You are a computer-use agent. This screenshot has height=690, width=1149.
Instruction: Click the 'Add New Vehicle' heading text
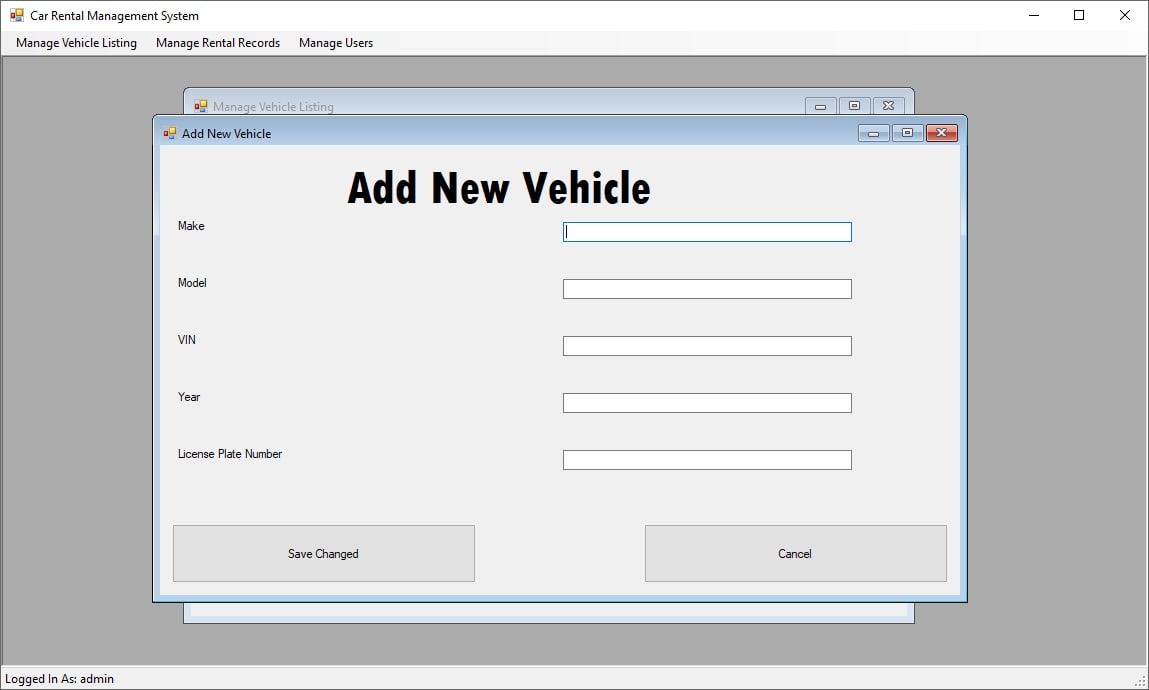(499, 188)
